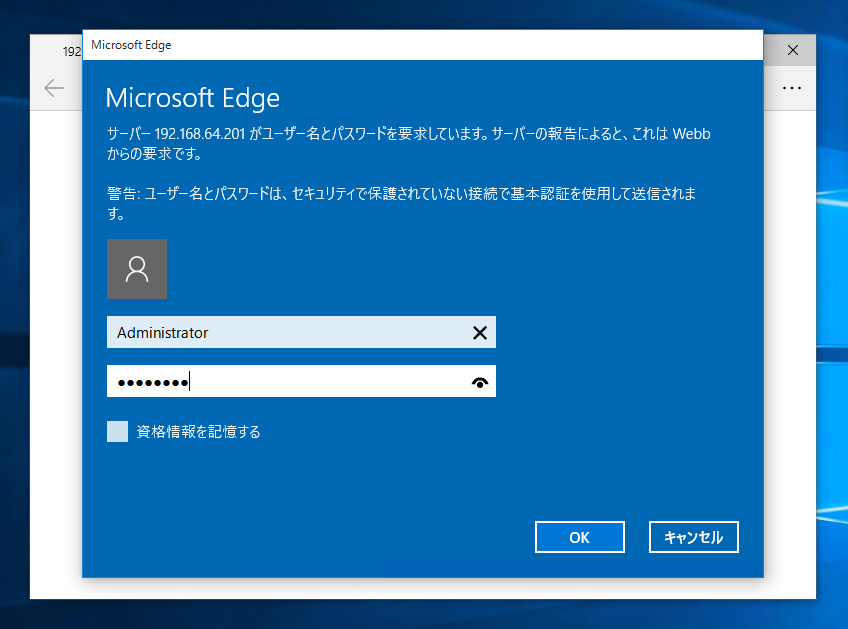Reveal the password with the eye icon
The height and width of the screenshot is (629, 848).
pyautogui.click(x=480, y=382)
